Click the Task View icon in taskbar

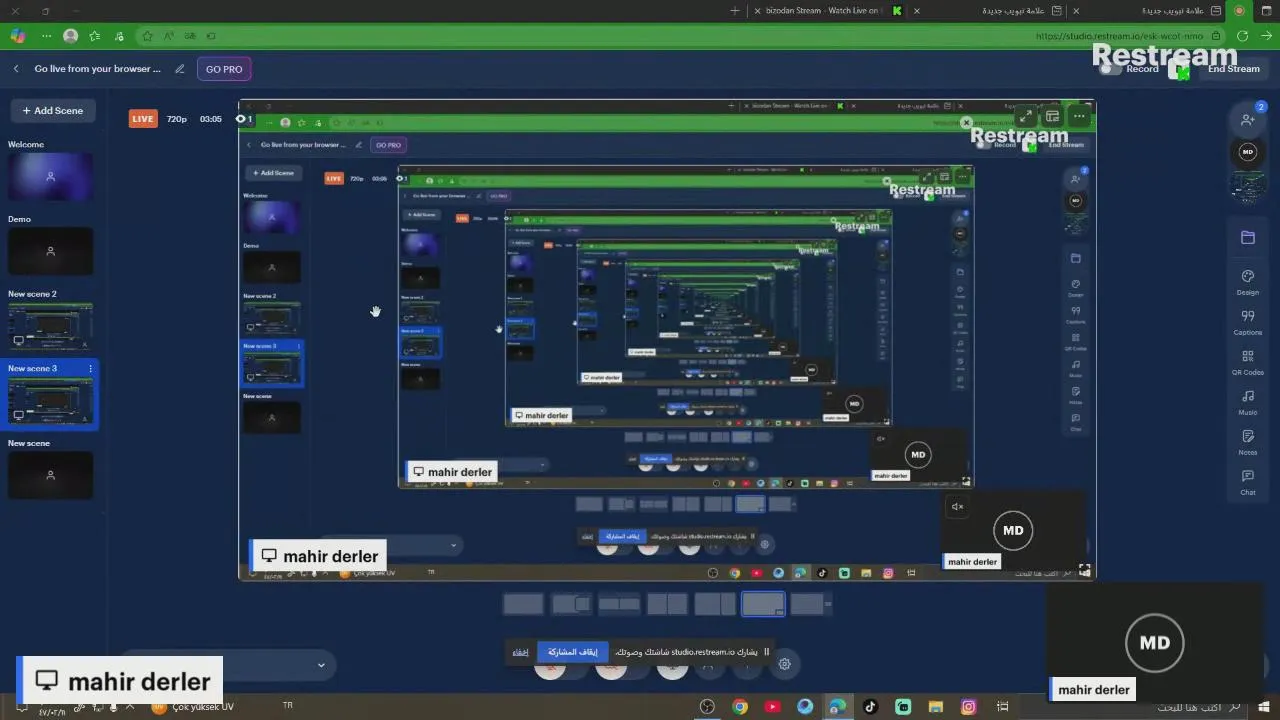(1002, 707)
